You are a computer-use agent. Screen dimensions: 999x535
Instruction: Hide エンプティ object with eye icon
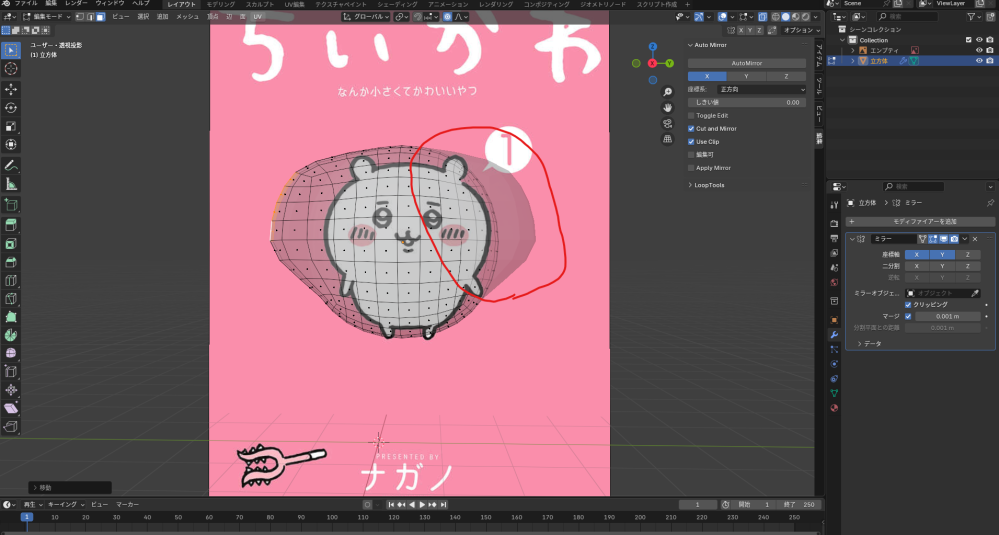coord(979,50)
